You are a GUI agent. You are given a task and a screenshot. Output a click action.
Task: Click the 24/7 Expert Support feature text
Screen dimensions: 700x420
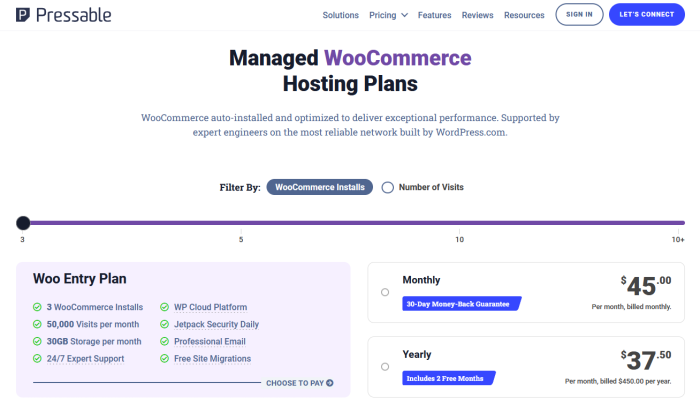85,358
